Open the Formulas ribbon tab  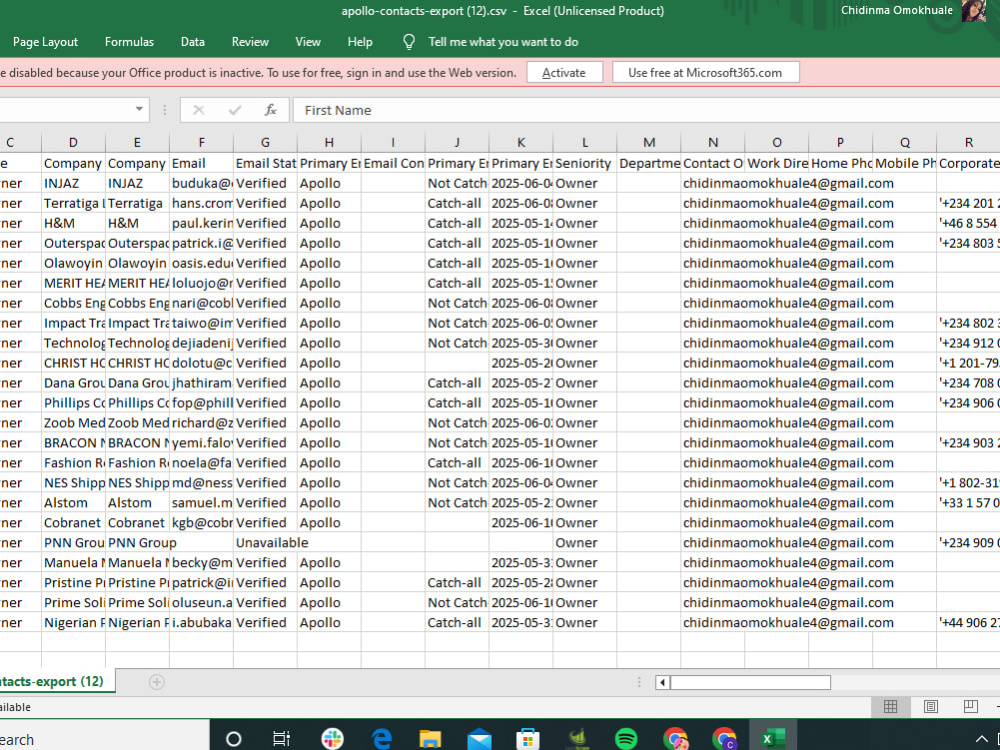pos(129,42)
